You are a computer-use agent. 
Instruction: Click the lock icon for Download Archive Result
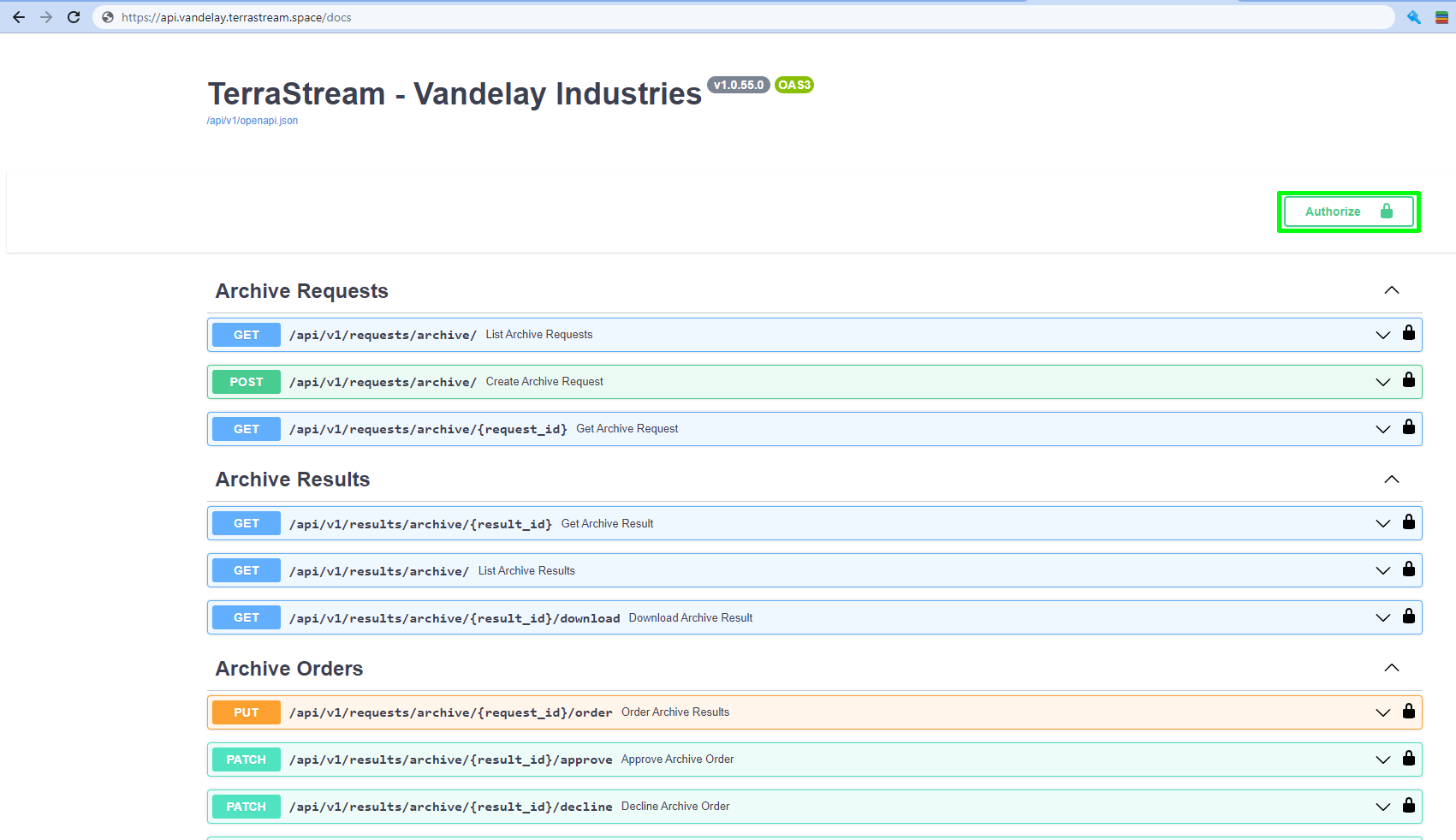coord(1409,617)
